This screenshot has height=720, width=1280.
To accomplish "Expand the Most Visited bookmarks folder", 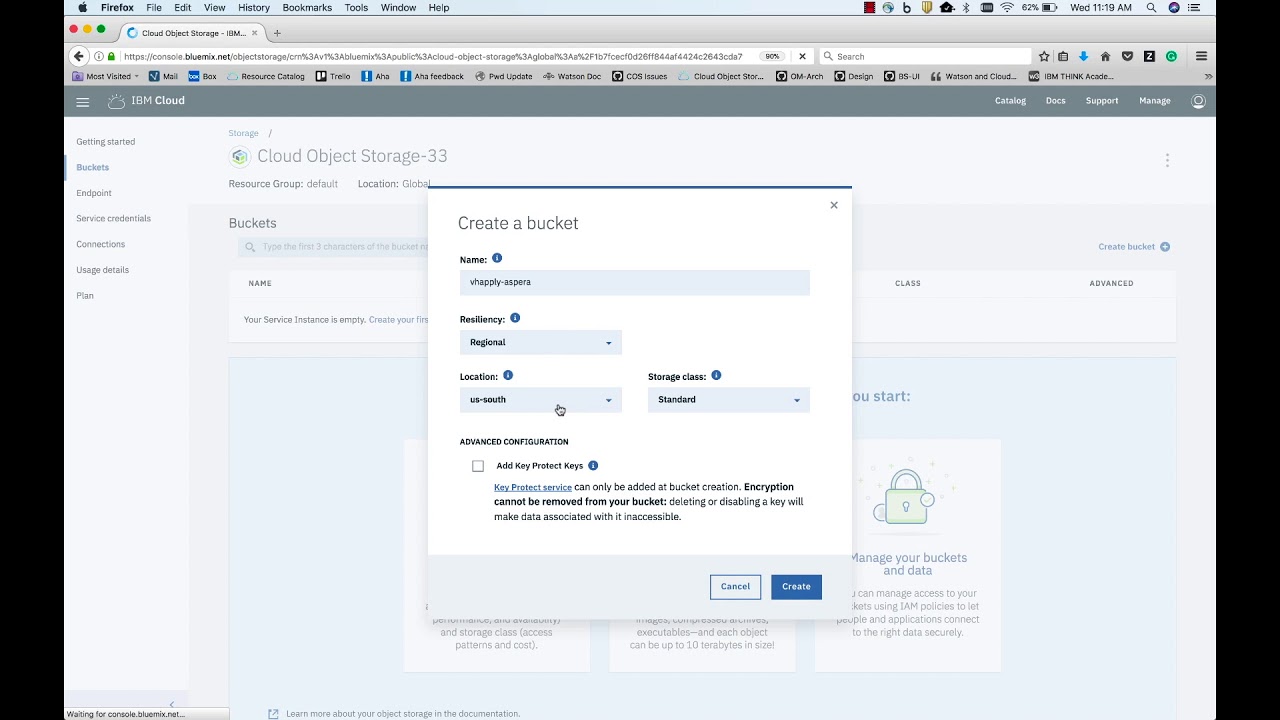I will click(106, 76).
